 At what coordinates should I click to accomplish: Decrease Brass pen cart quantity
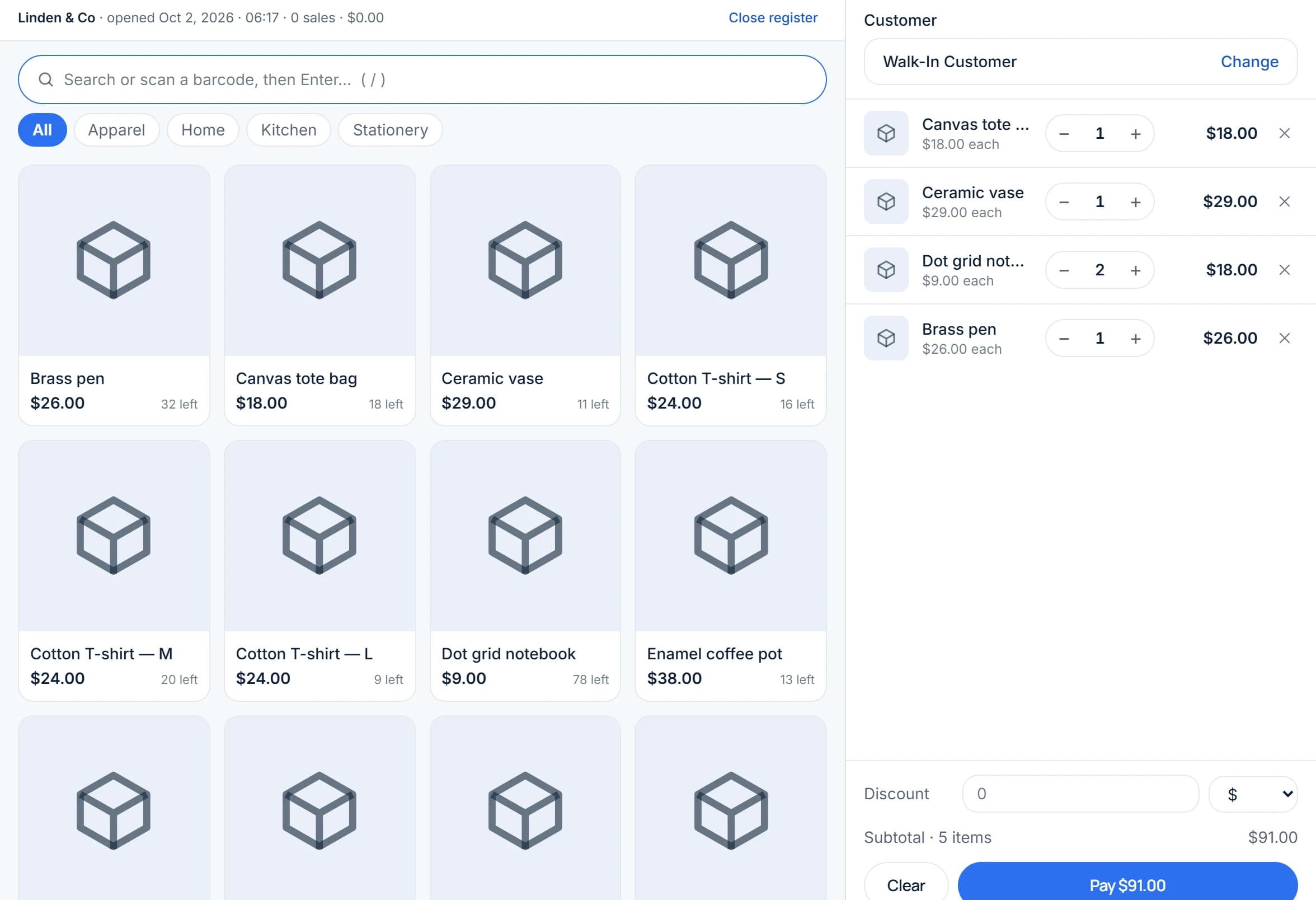[x=1064, y=339]
